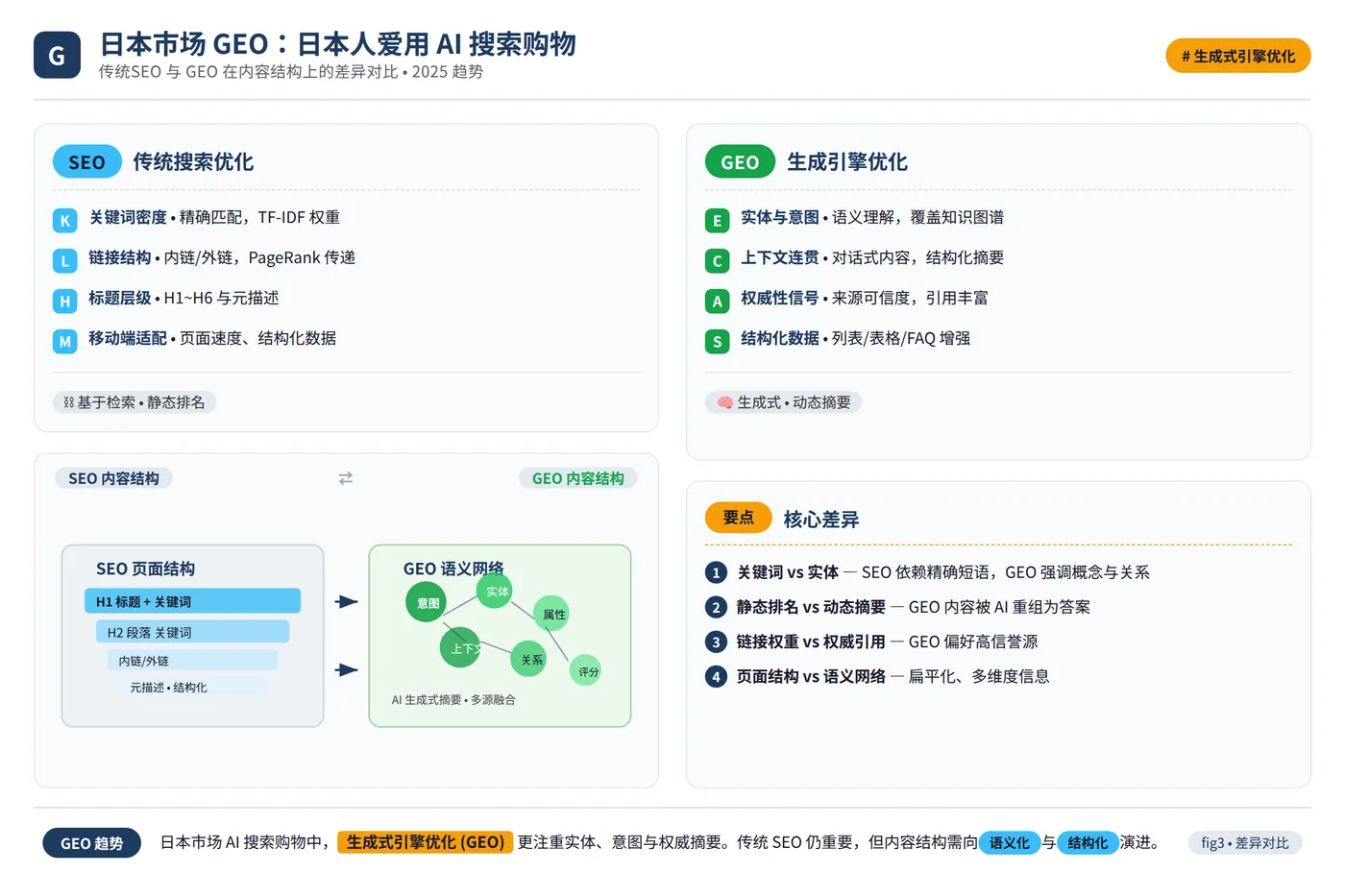Click the H2 段落 关键词 bar
The height and width of the screenshot is (896, 1345).
click(192, 632)
